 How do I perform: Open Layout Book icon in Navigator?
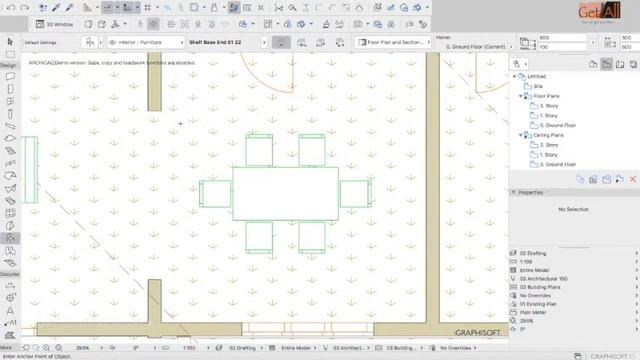620,64
